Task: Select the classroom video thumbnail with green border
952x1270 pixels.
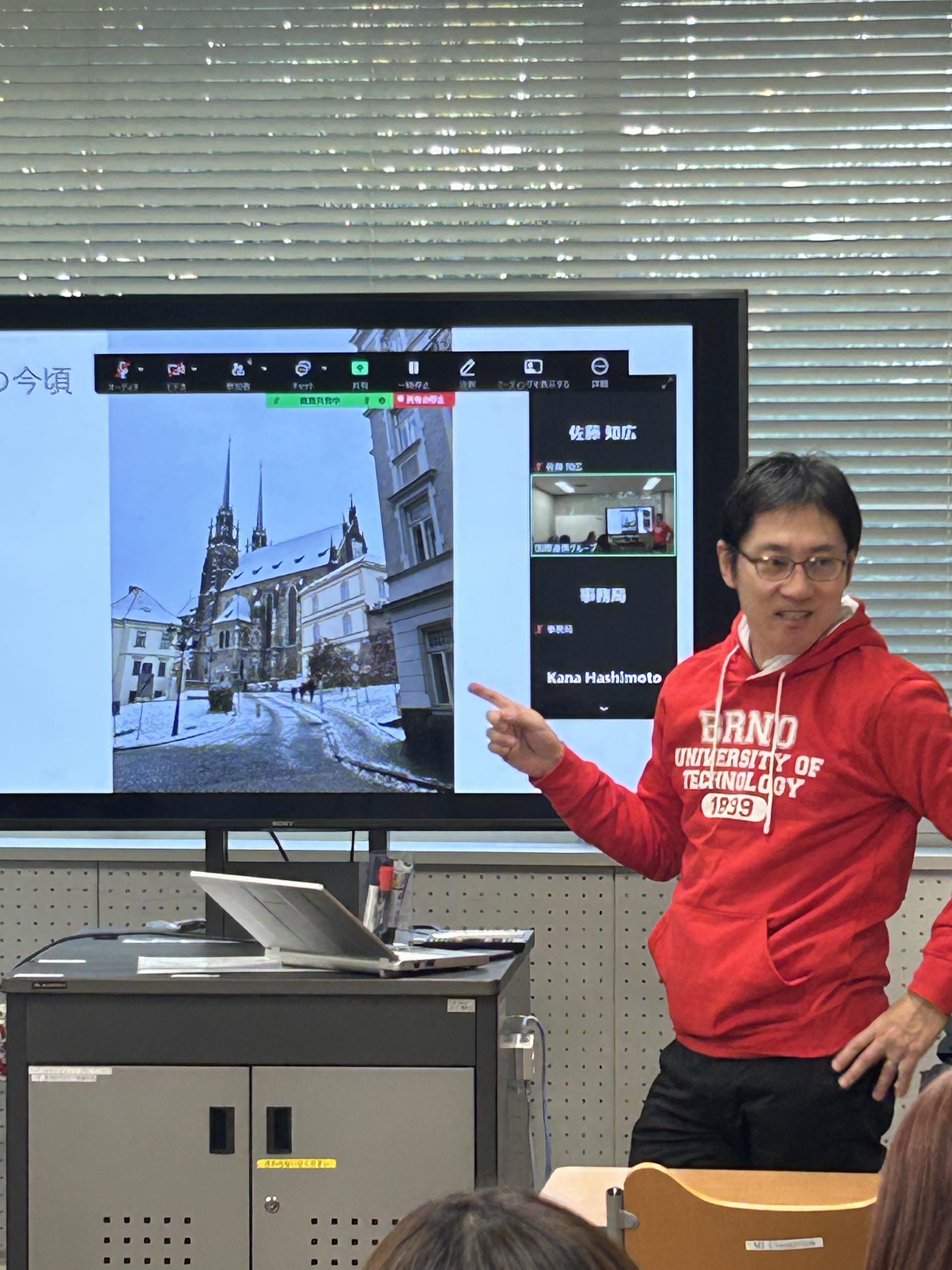Action: (603, 514)
